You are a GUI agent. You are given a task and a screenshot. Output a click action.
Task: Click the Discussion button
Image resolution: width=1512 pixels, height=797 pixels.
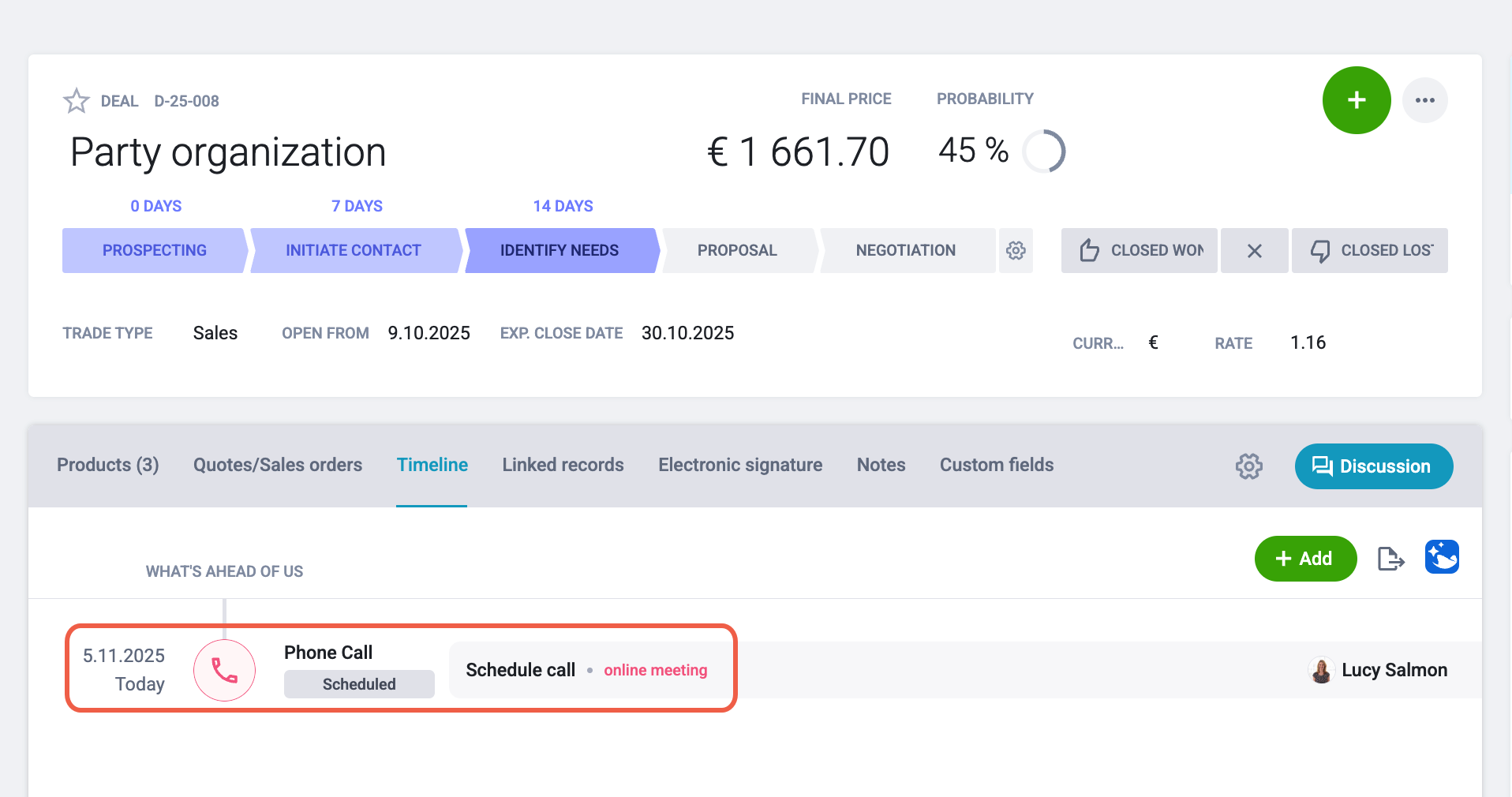(1374, 466)
